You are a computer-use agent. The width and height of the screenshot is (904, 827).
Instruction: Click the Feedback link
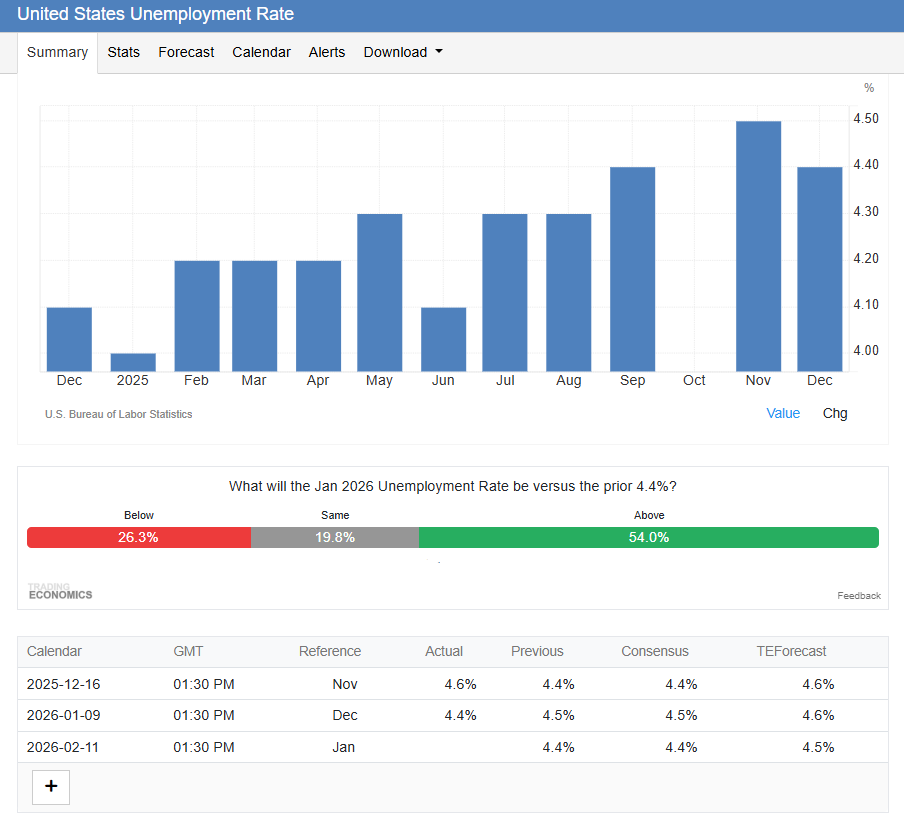(858, 596)
